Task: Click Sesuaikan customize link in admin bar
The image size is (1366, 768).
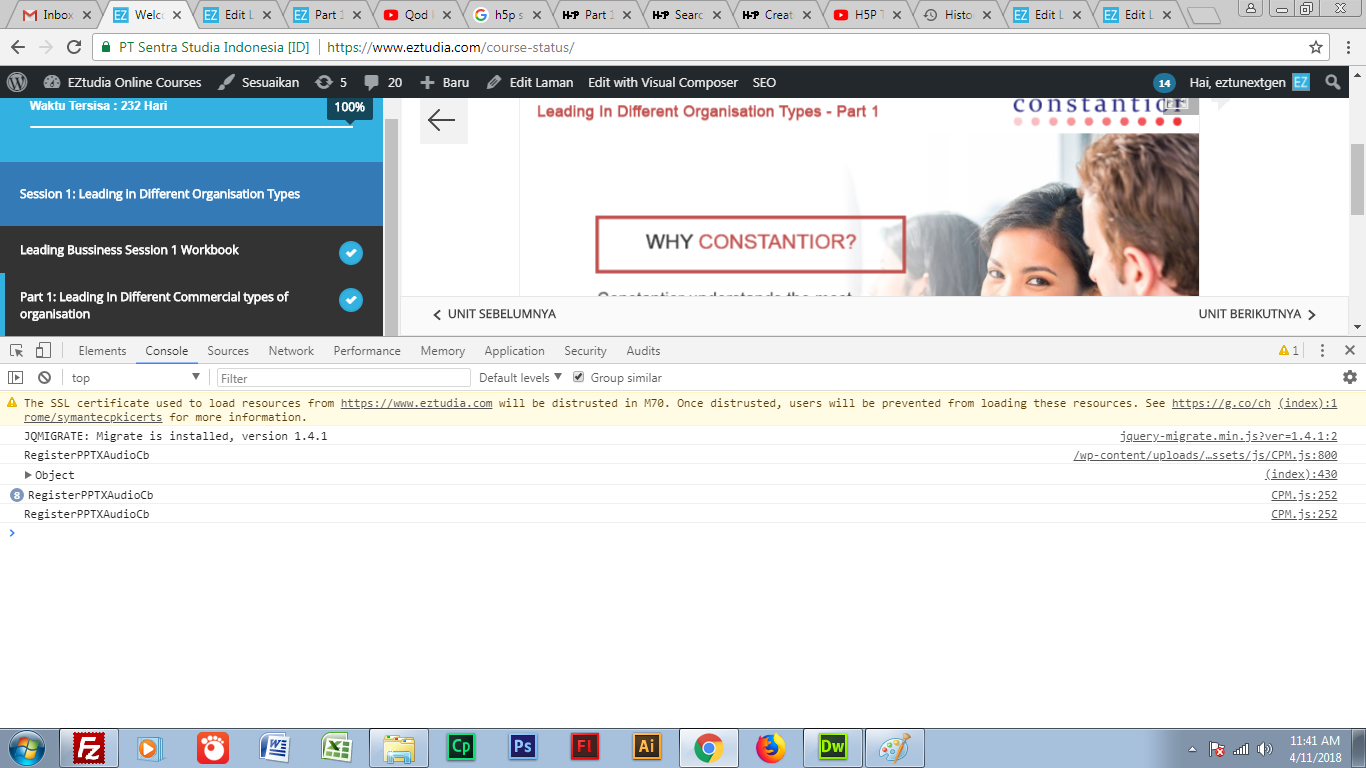Action: pos(258,82)
